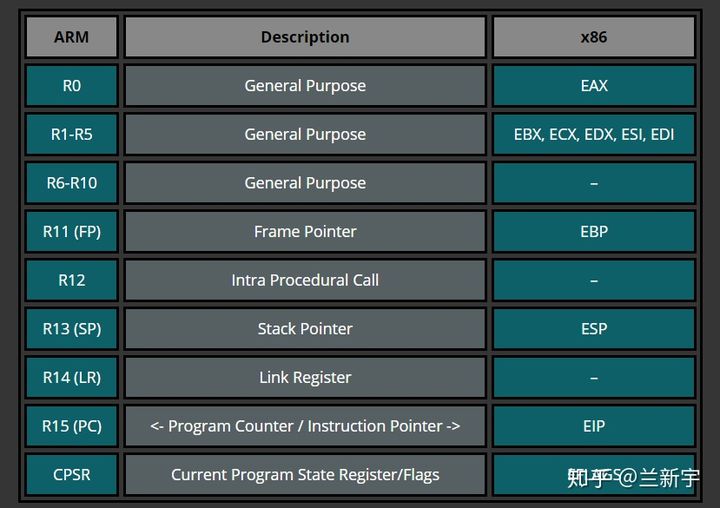Image resolution: width=720 pixels, height=508 pixels.
Task: Select the R15 (PC) cell
Action: 71,426
